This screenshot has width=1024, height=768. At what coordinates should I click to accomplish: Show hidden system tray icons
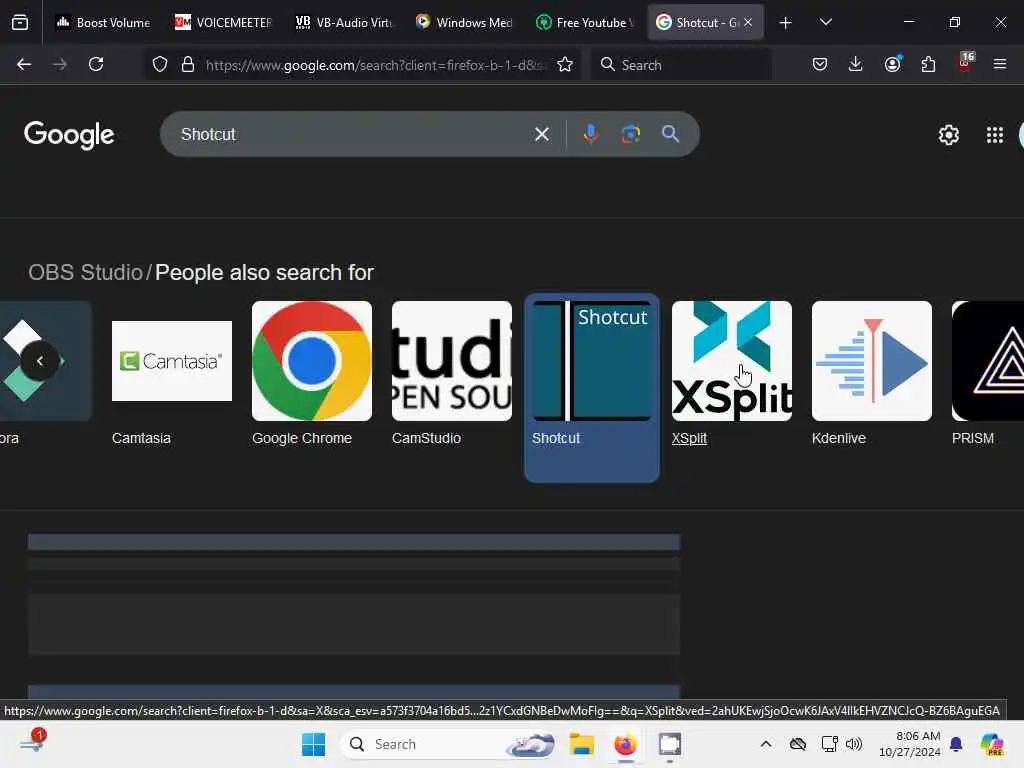click(766, 744)
